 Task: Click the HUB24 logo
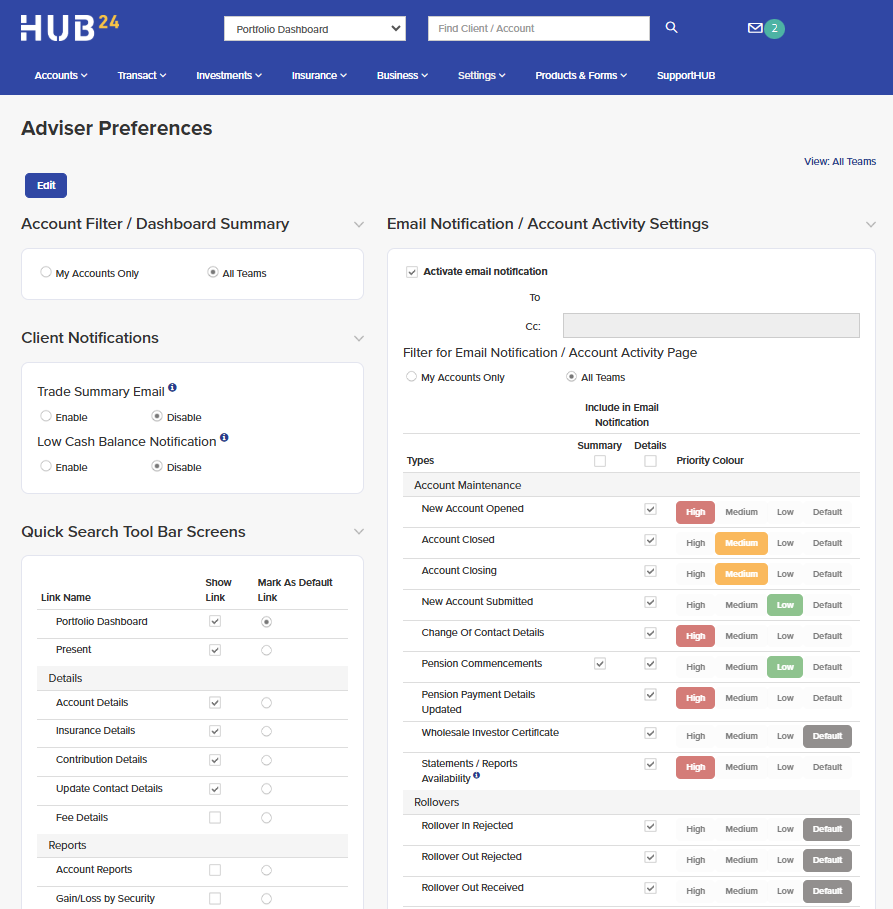click(70, 27)
